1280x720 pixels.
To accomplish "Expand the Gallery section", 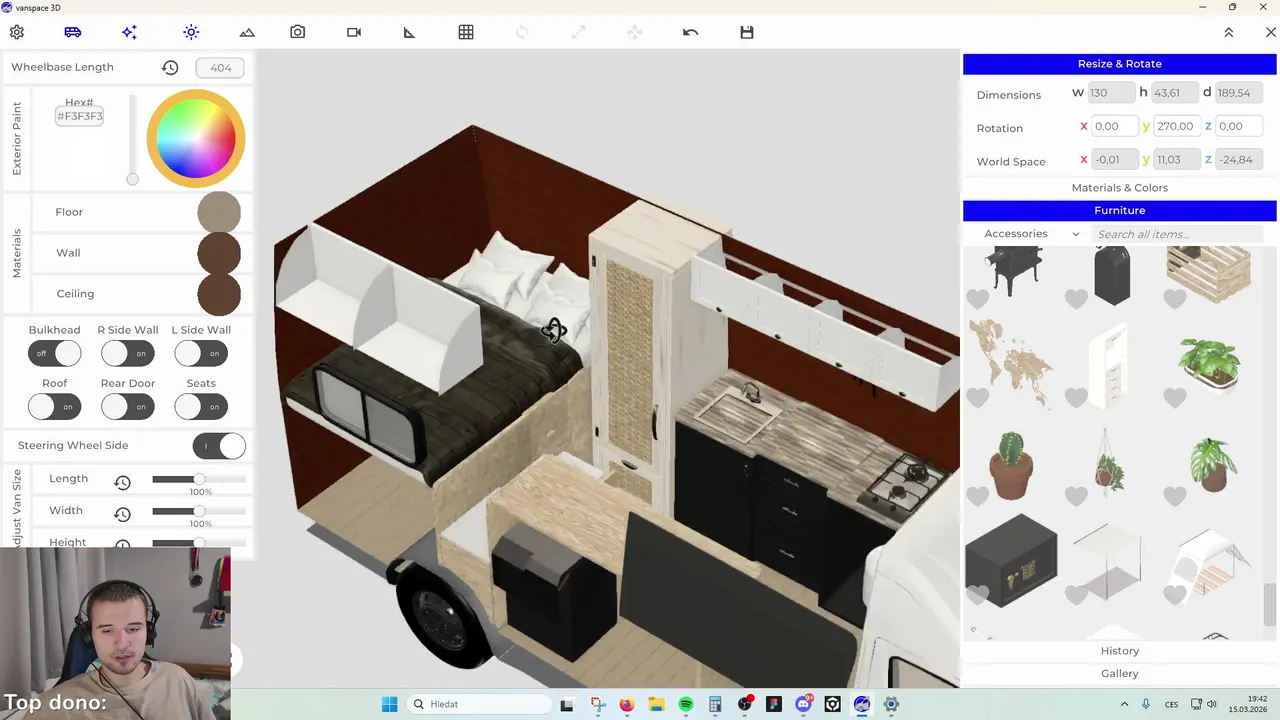I will [1120, 674].
